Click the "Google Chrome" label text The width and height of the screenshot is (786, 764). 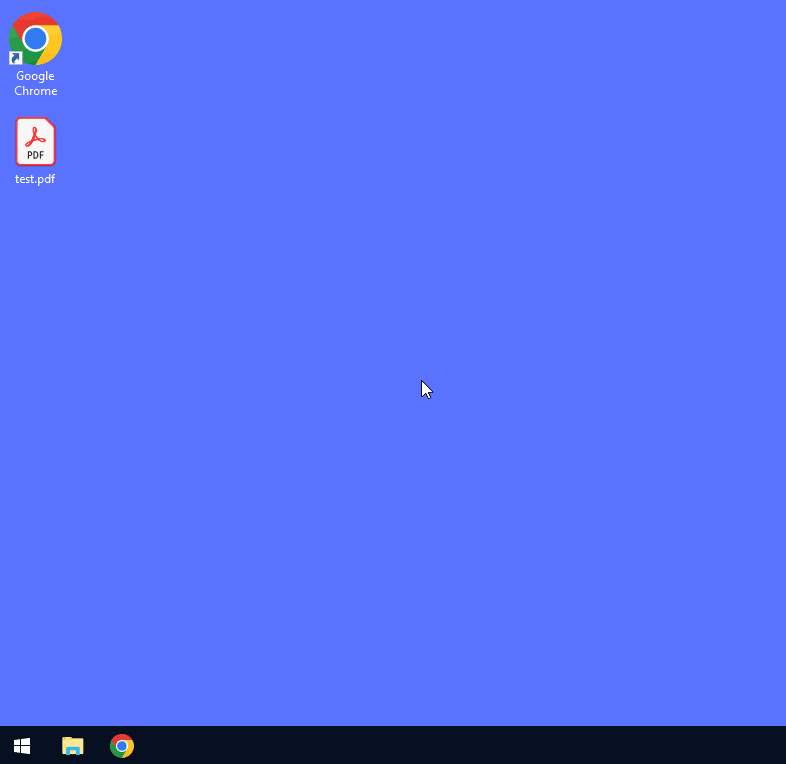point(35,83)
